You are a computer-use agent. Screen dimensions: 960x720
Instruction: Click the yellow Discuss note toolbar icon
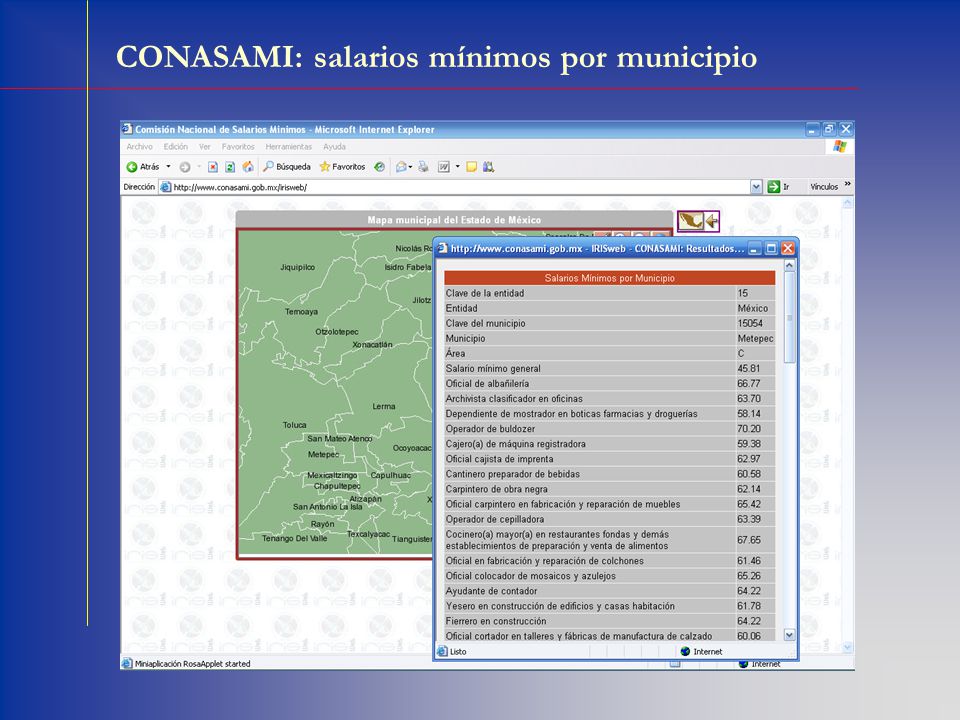[471, 167]
